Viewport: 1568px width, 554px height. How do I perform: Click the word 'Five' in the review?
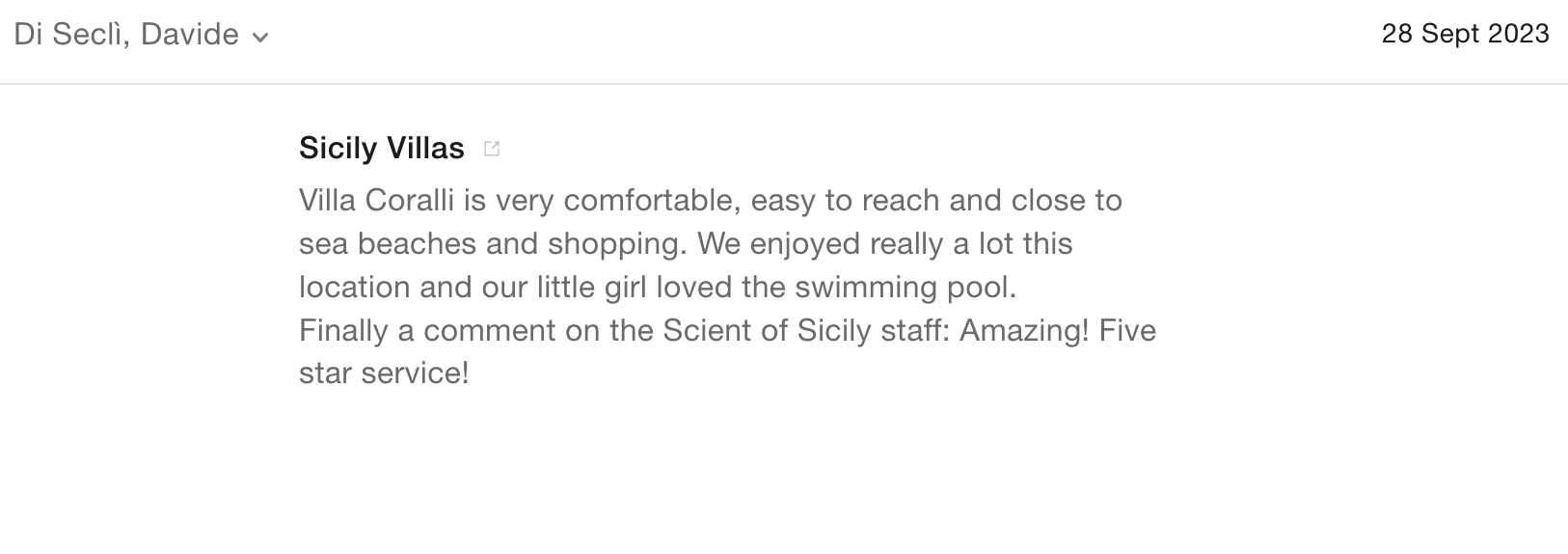pos(1127,330)
